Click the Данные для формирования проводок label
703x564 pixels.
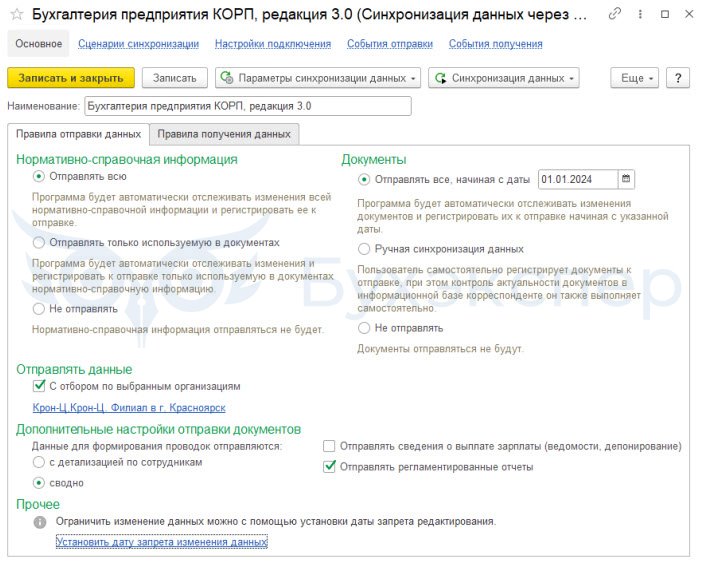pyautogui.click(x=157, y=447)
